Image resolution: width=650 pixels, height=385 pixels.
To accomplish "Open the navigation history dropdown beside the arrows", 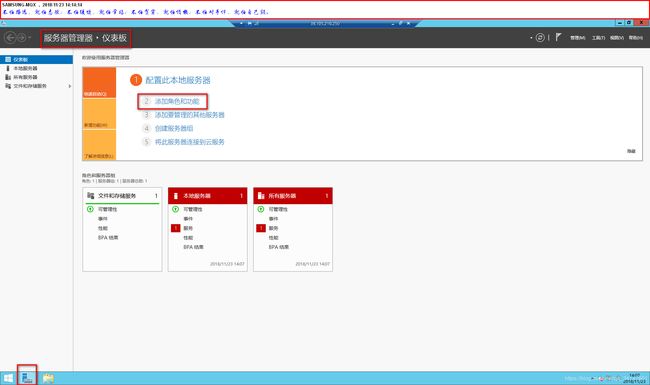I will (29, 38).
